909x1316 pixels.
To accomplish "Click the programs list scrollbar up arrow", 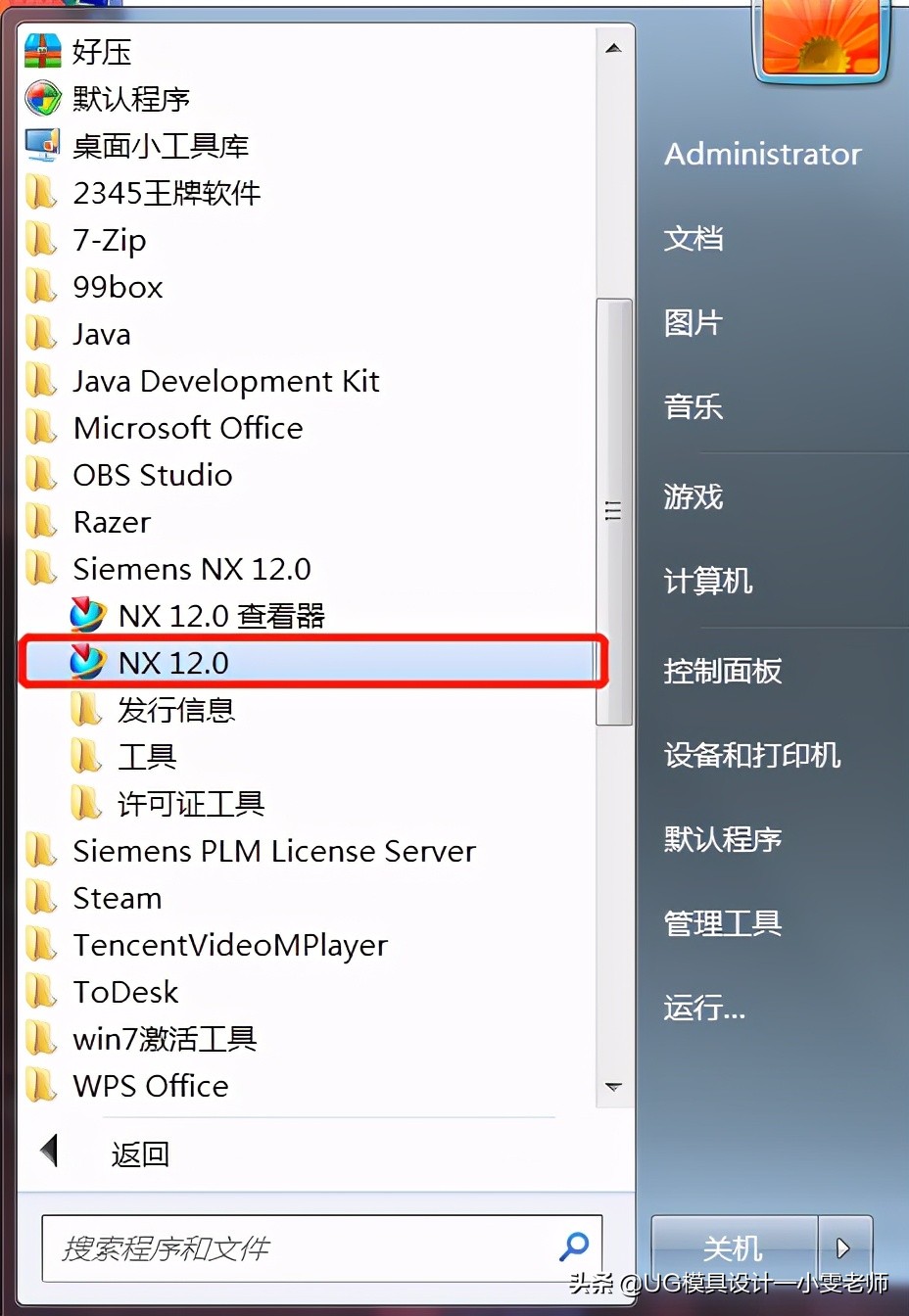I will point(614,48).
